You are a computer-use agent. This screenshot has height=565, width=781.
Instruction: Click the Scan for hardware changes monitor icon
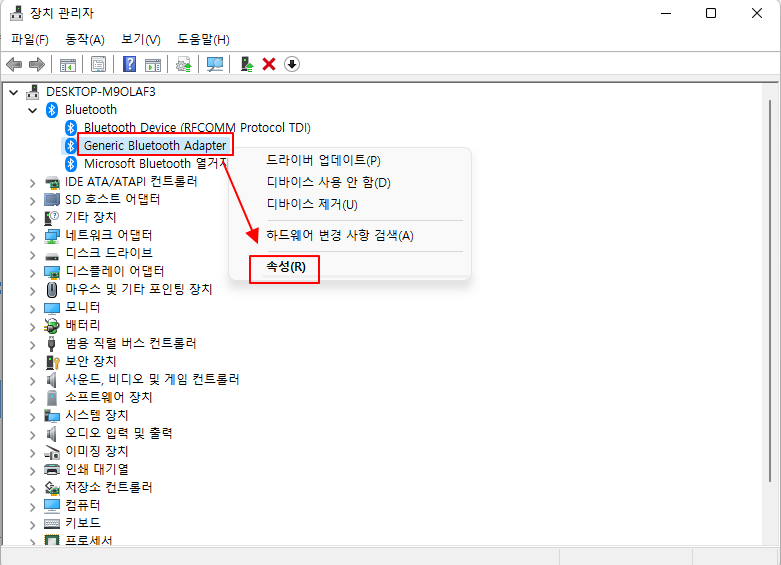215,64
